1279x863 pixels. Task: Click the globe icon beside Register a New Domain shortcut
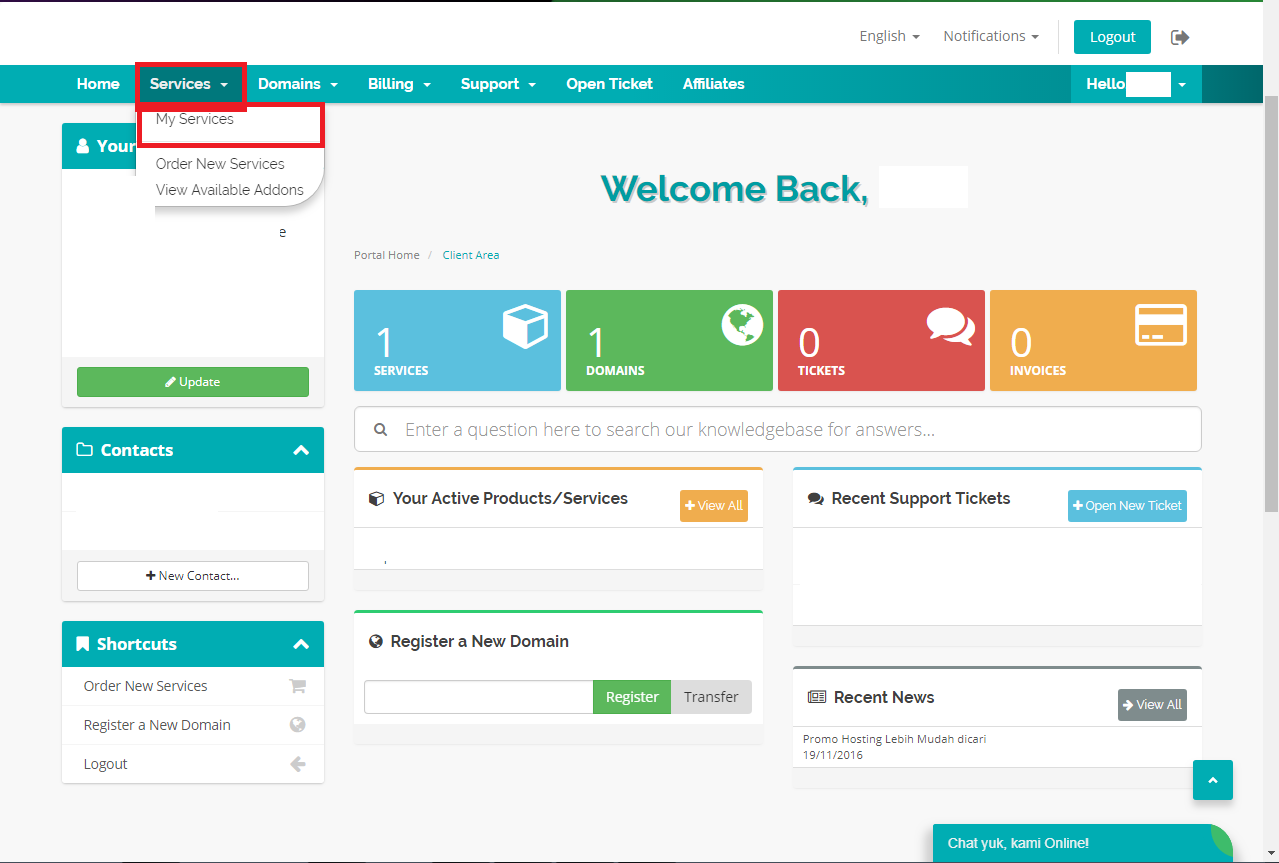tap(297, 725)
